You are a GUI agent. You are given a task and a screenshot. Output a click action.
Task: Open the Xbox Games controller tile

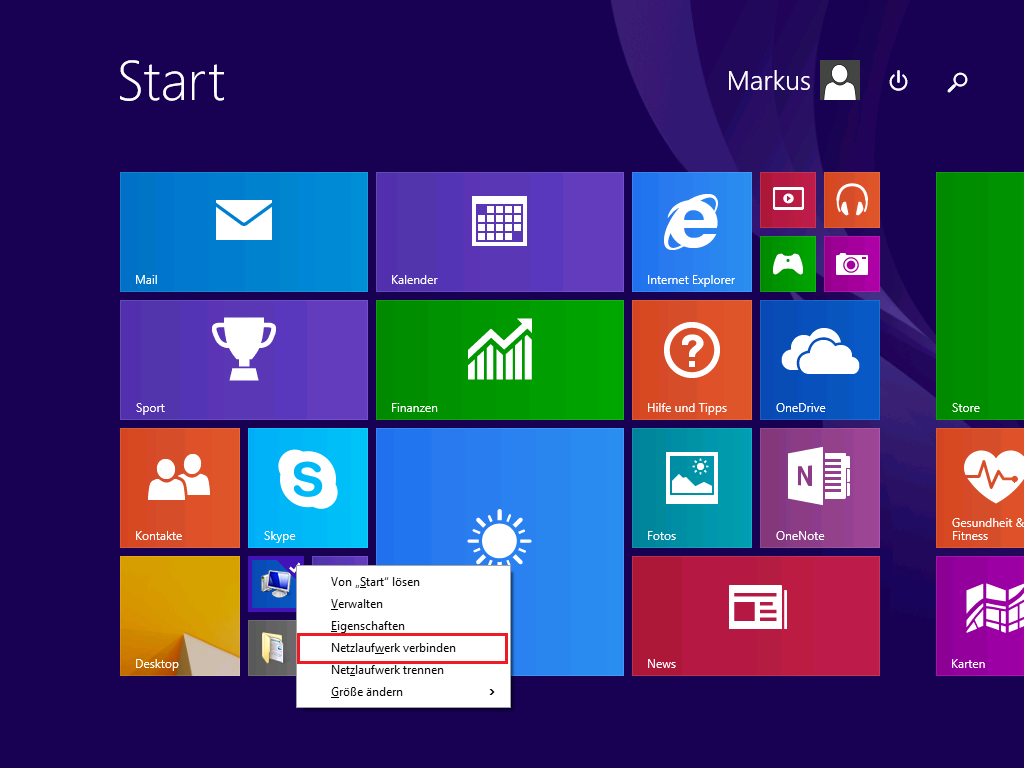788,264
